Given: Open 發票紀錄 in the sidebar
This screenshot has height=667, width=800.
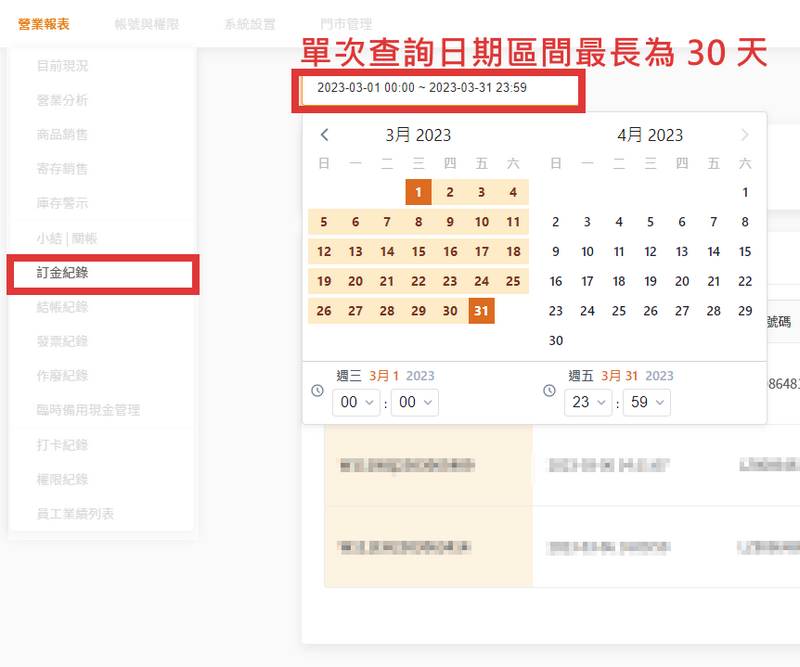Looking at the screenshot, I should 62,341.
